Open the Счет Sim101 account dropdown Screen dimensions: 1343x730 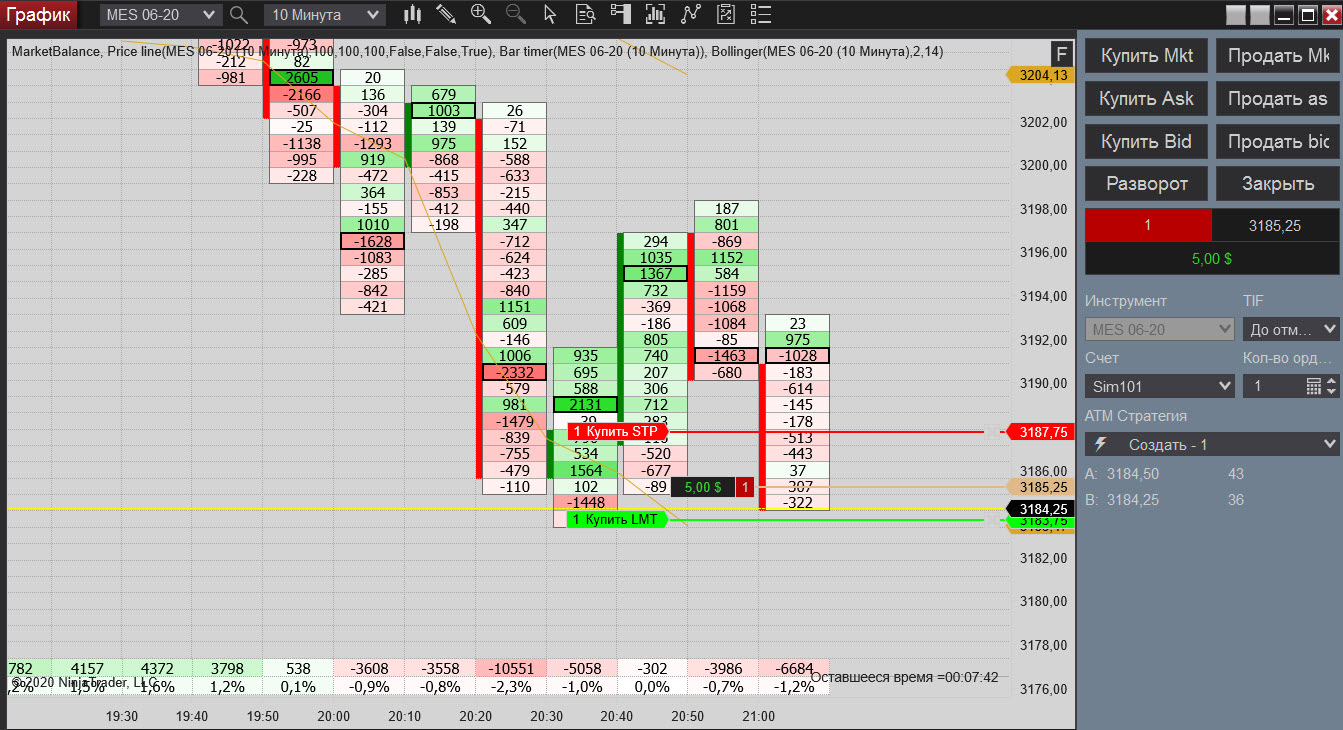[x=1160, y=386]
